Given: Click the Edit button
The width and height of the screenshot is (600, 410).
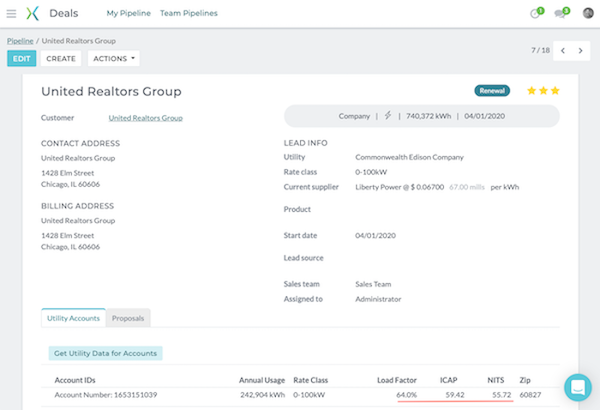Looking at the screenshot, I should click(21, 59).
